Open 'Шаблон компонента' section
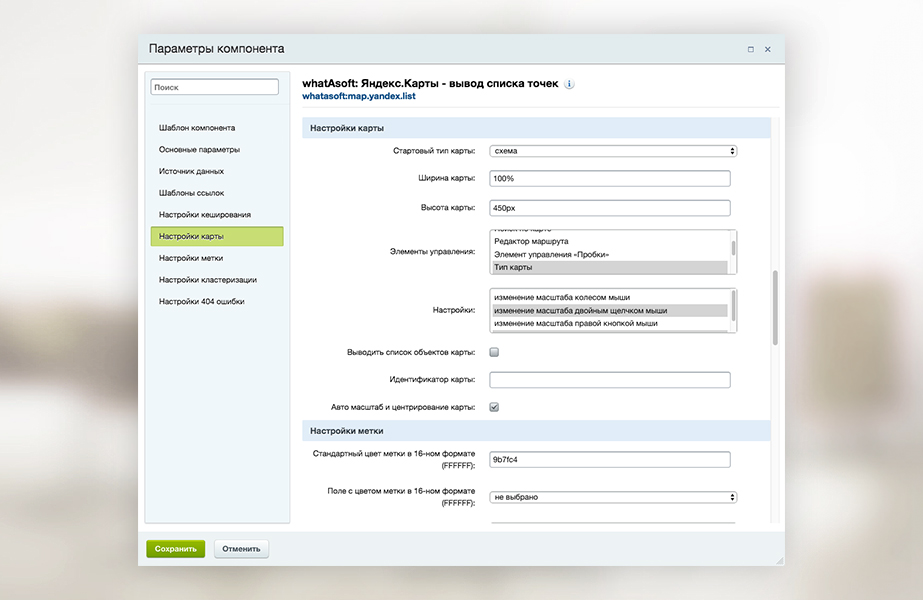923x600 pixels. (x=197, y=128)
